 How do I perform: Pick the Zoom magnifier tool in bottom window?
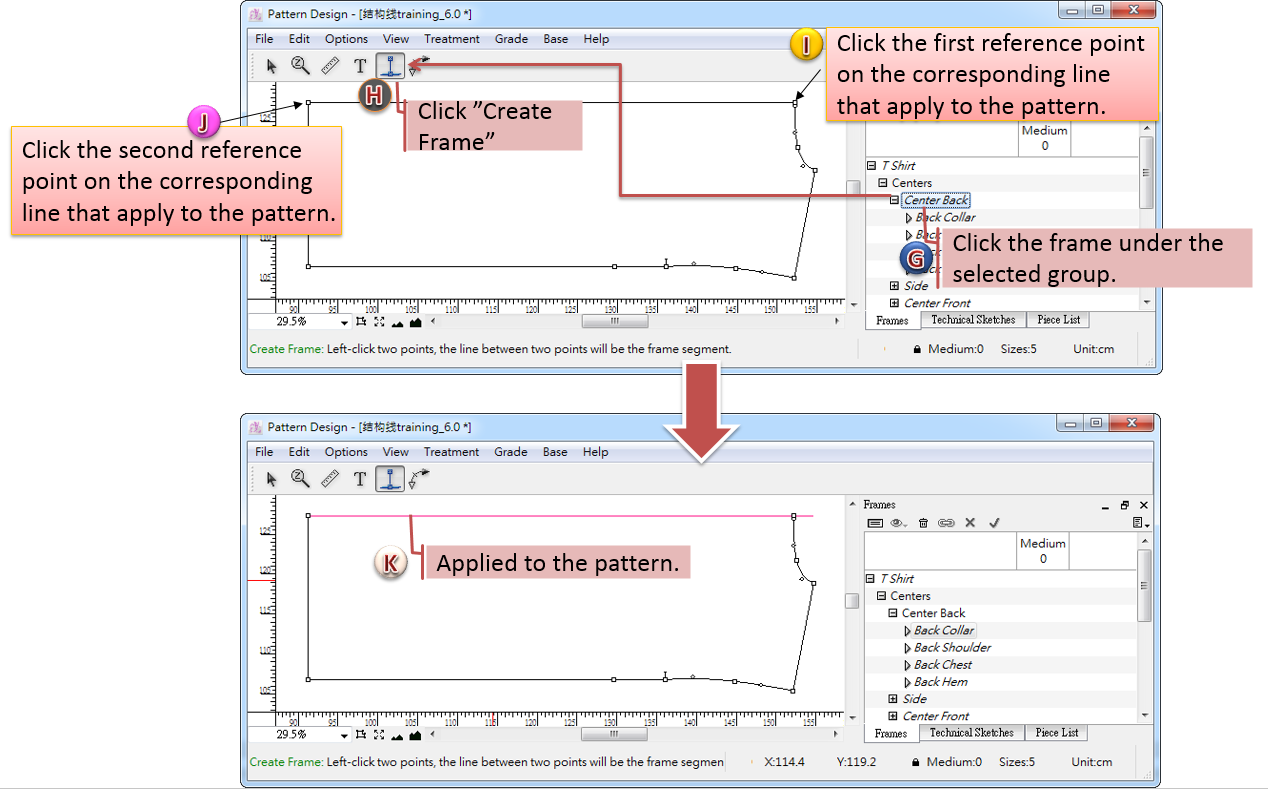click(x=300, y=478)
